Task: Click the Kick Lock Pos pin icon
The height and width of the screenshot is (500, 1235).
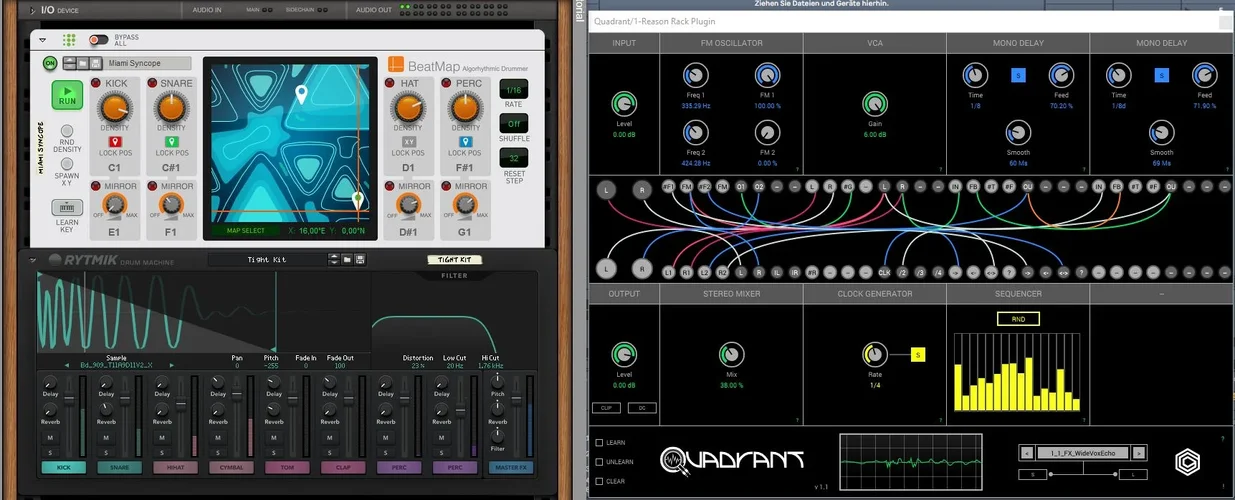Action: [x=114, y=141]
